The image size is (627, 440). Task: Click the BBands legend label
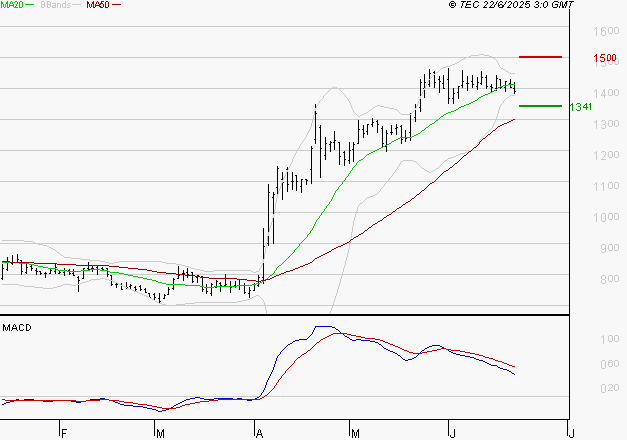[x=56, y=5]
